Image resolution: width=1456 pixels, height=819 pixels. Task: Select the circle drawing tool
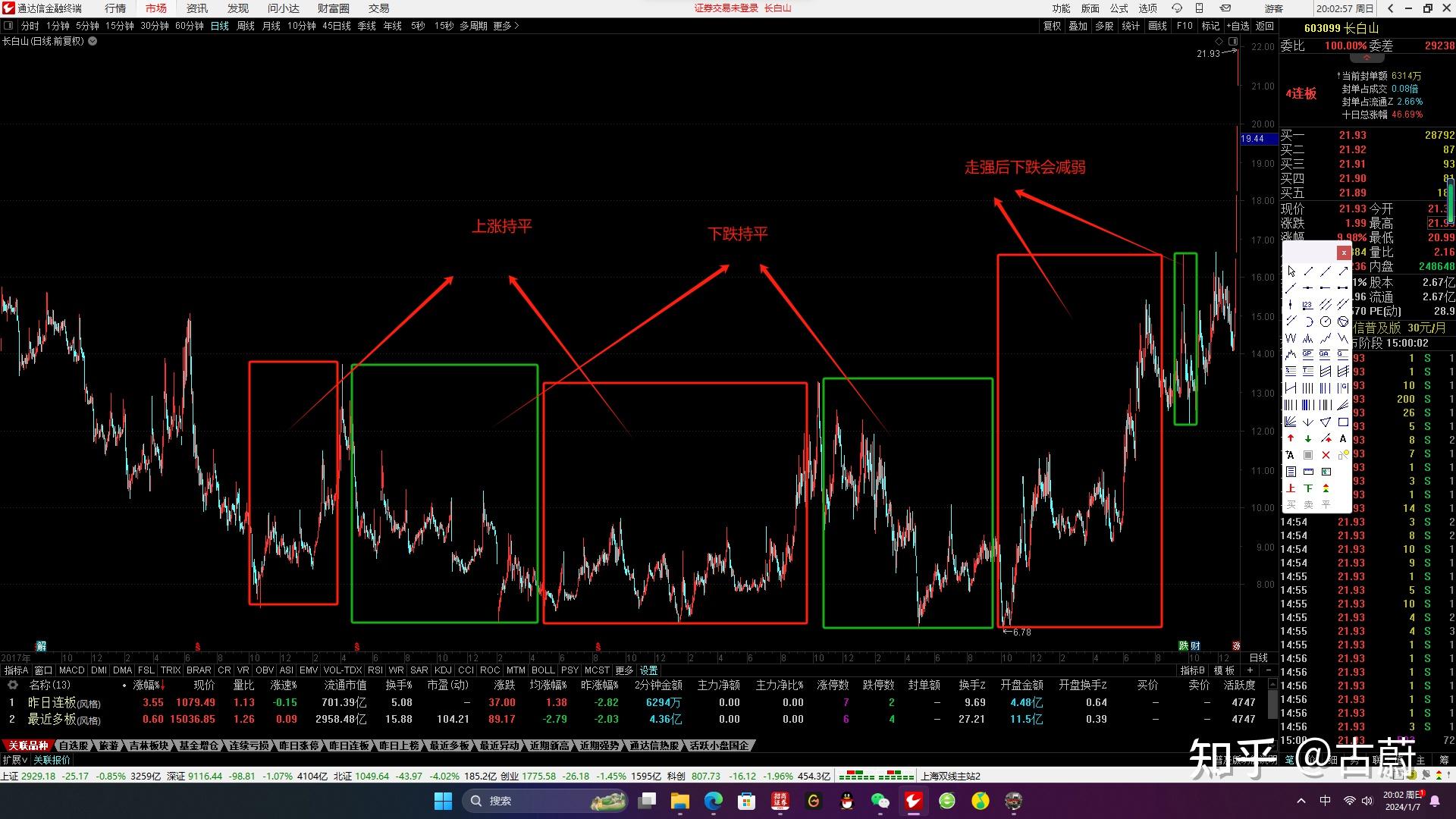(1326, 322)
